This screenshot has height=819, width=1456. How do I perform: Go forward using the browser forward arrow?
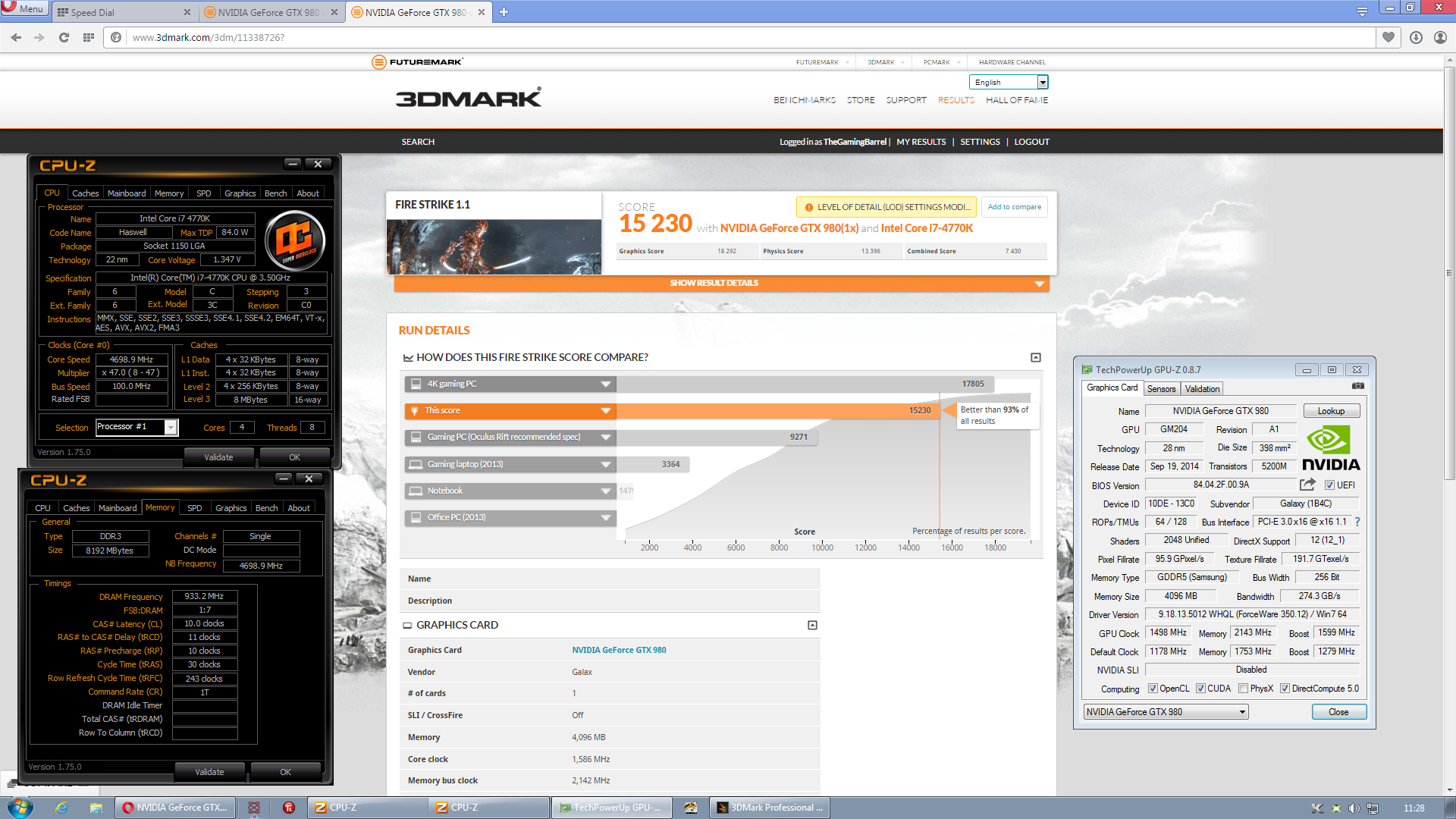click(x=39, y=37)
